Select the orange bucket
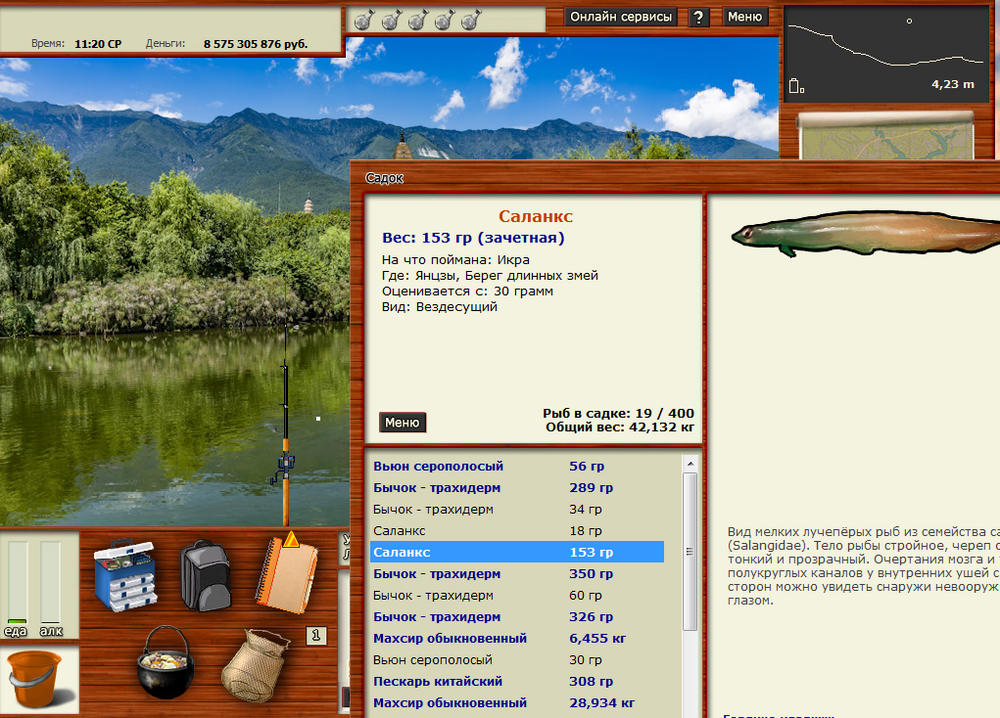Viewport: 1000px width, 718px height. pyautogui.click(x=36, y=679)
